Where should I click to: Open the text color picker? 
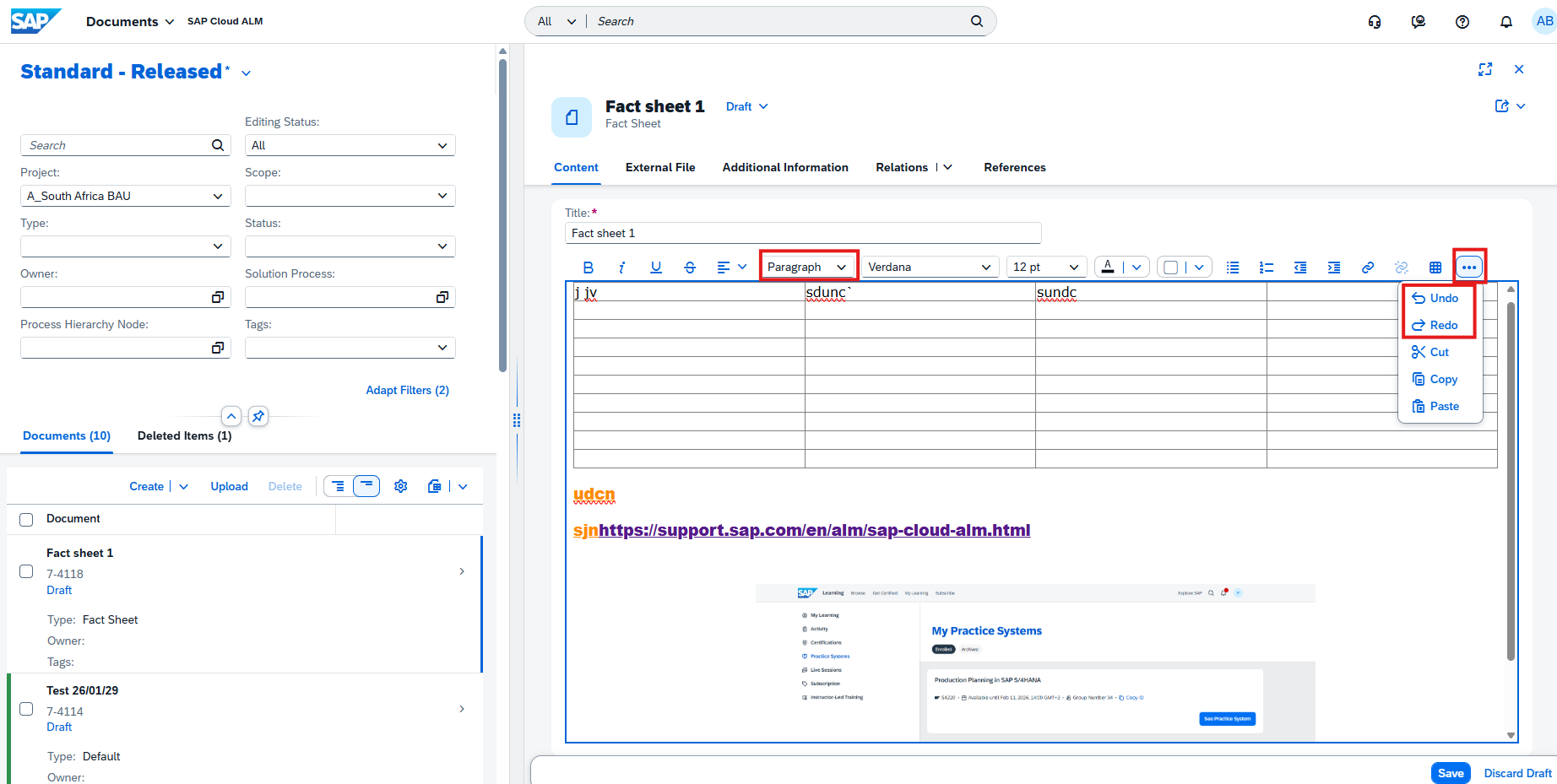point(1109,268)
